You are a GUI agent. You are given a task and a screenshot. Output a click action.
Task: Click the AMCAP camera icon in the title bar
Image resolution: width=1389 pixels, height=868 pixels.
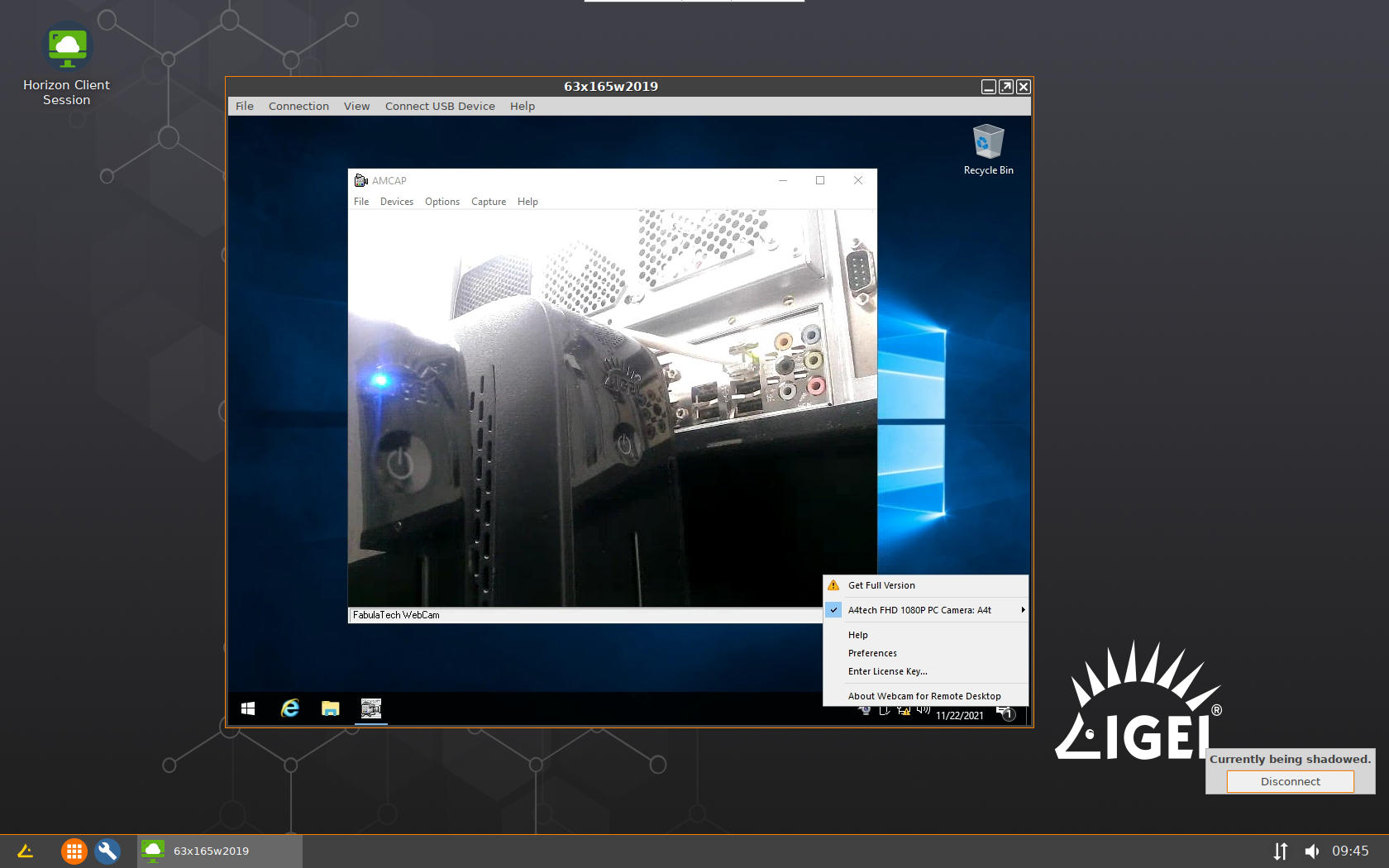(360, 180)
